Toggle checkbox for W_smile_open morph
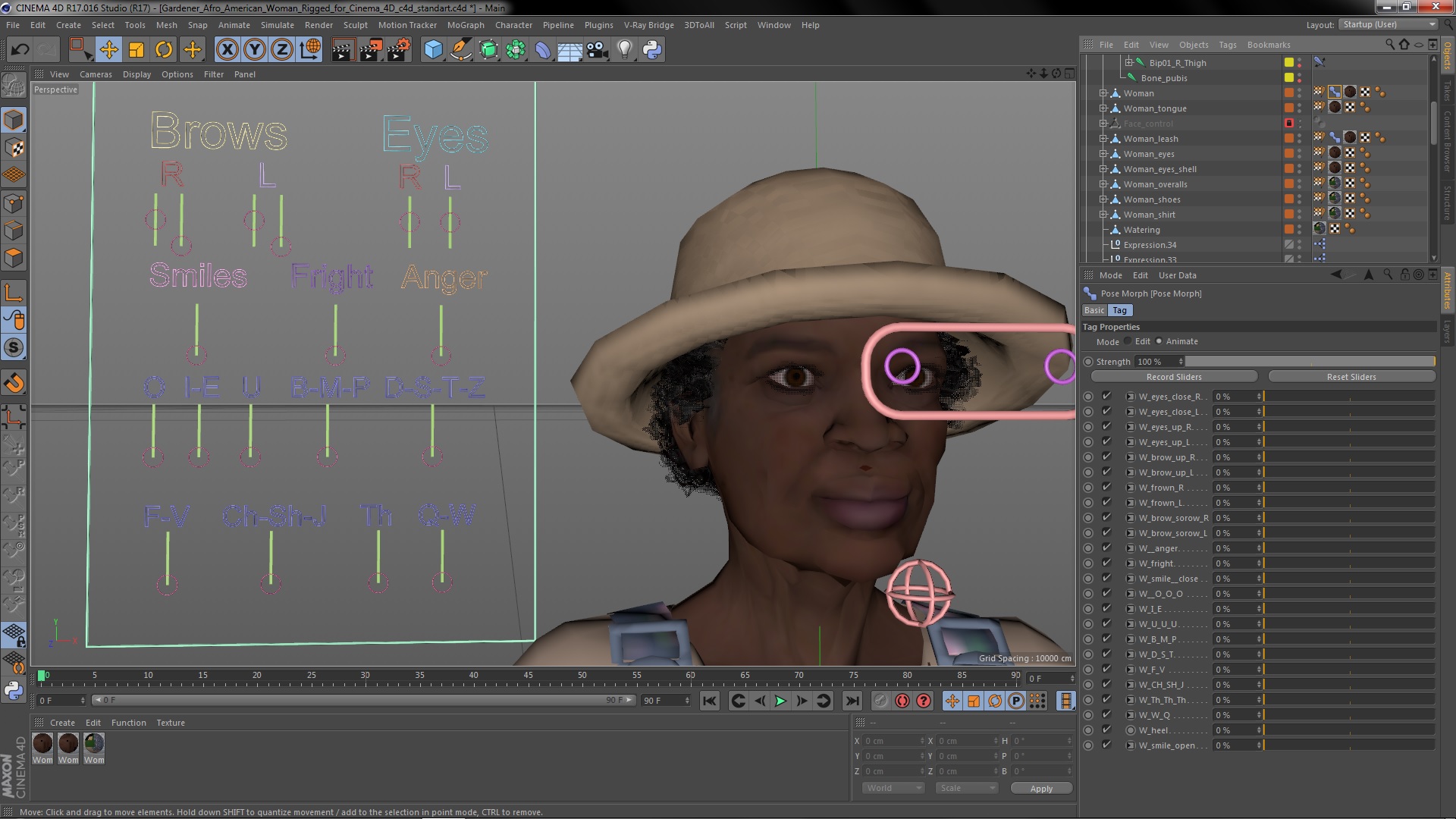1456x819 pixels. [x=1106, y=745]
